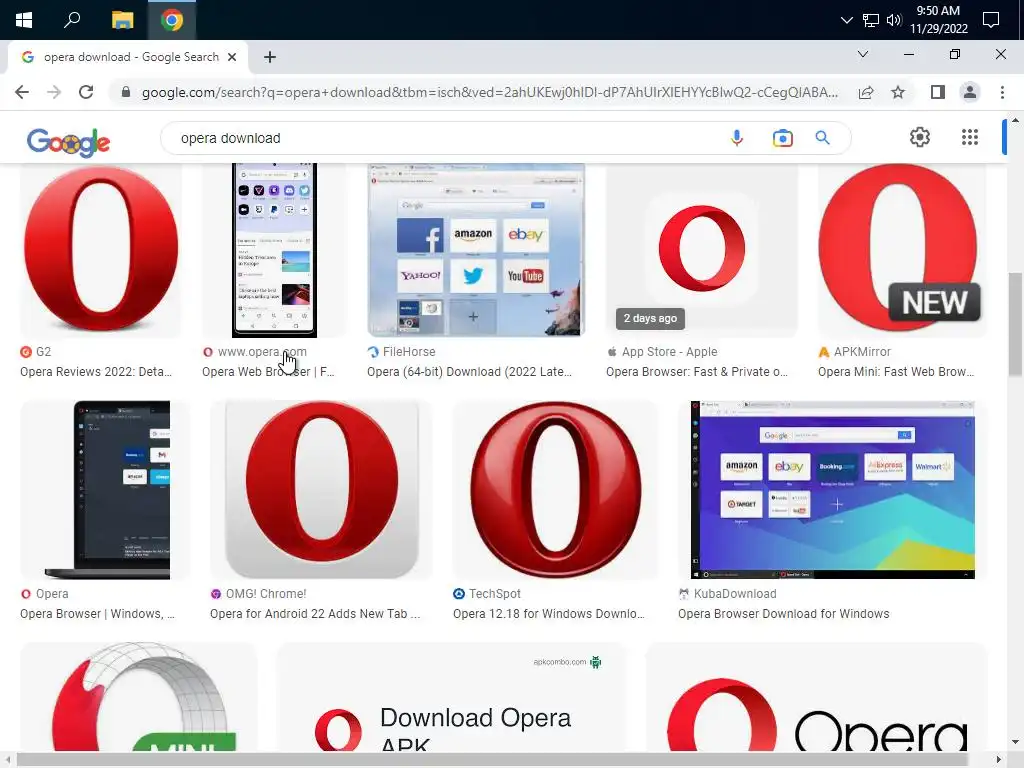Viewport: 1024px width, 768px height.
Task: Open the Opera wordmark logo image
Action: click(x=816, y=696)
